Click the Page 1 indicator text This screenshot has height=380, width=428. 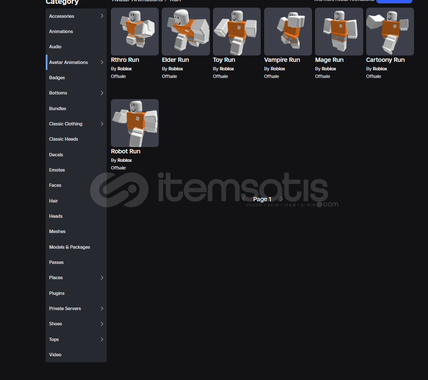pos(262,199)
